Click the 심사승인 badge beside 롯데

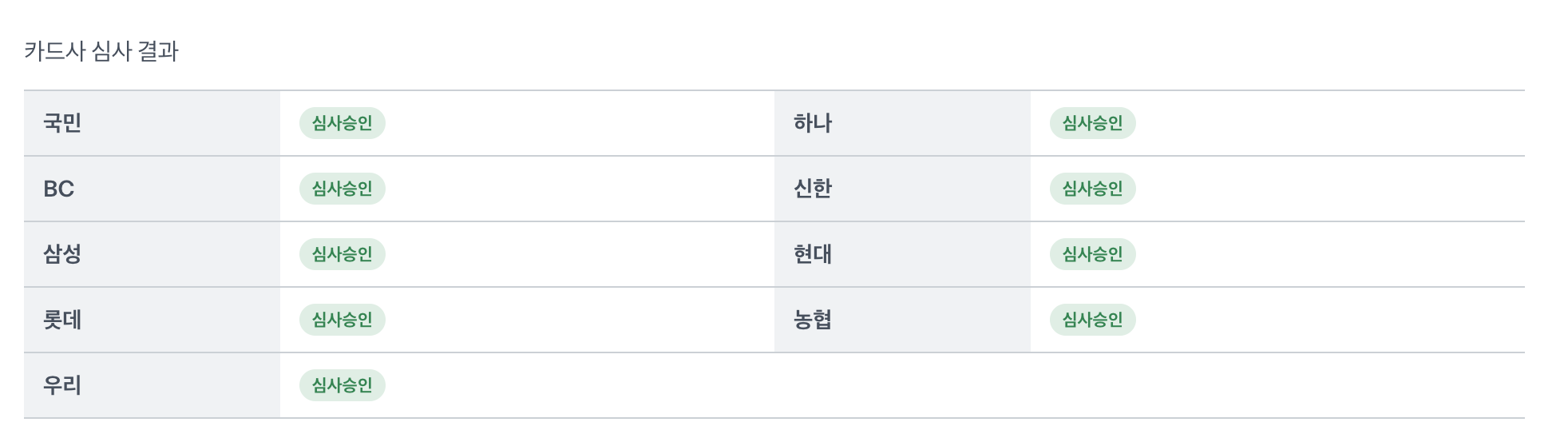tap(342, 320)
